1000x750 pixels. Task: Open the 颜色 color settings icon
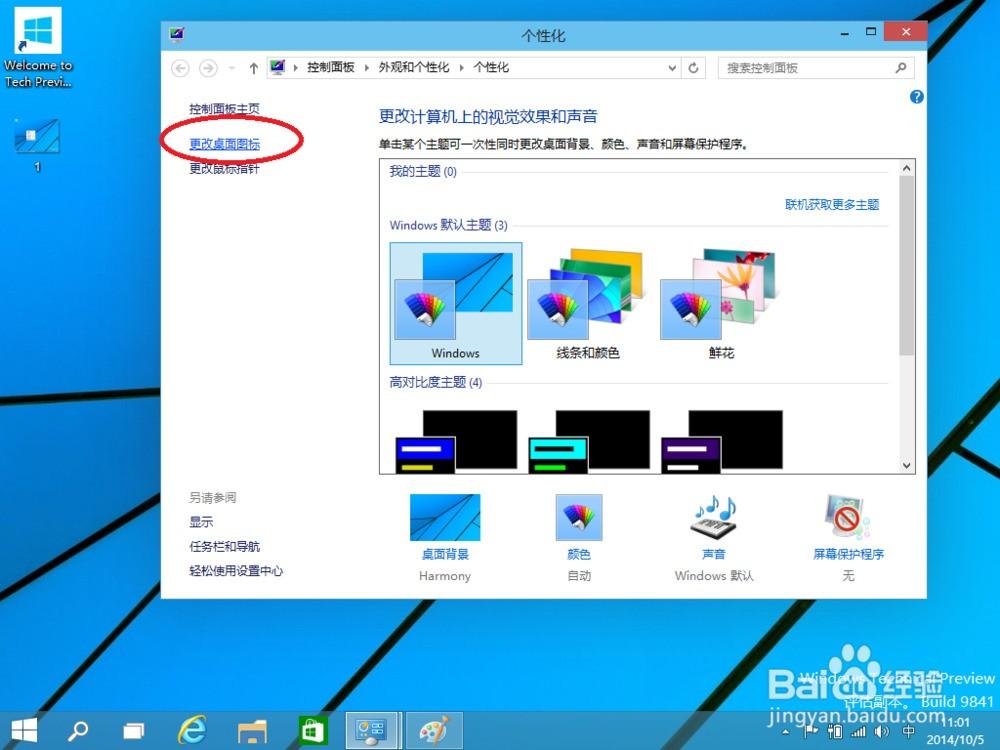(x=578, y=517)
